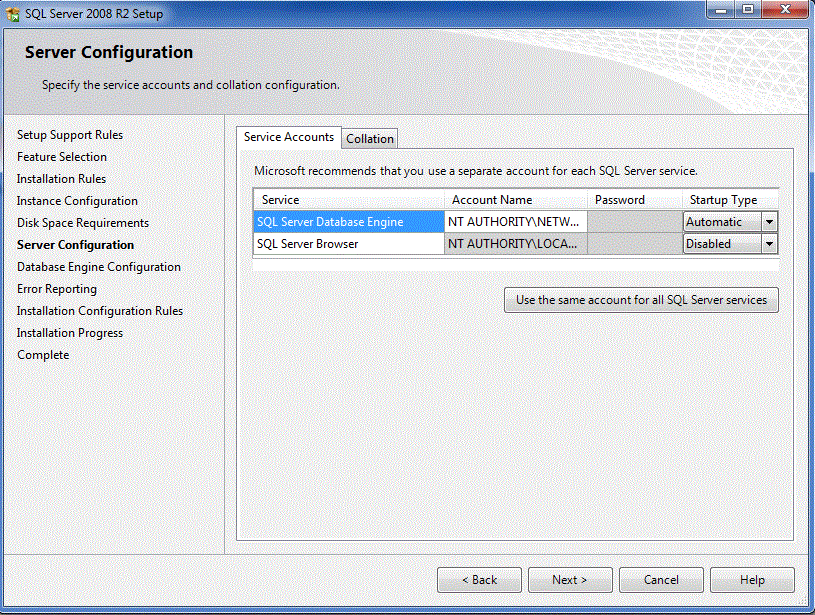The width and height of the screenshot is (815, 615).
Task: Select the SQL Server Browser row
Action: pos(349,244)
